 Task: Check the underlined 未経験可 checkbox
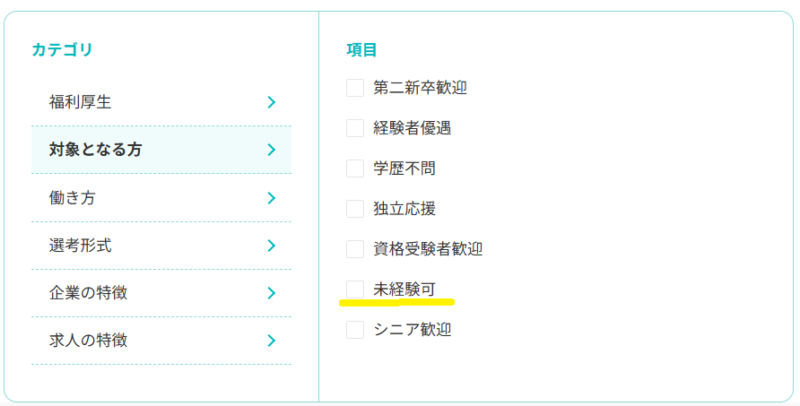point(355,289)
